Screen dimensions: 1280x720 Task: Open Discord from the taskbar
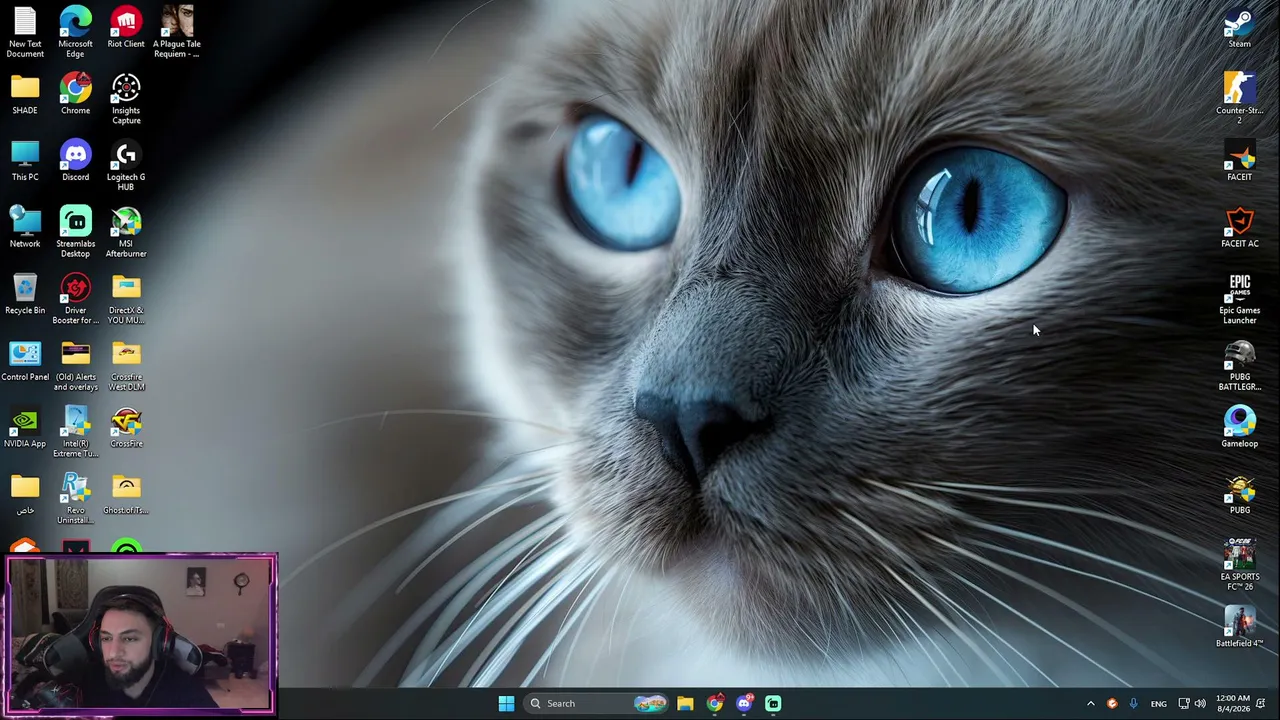744,703
